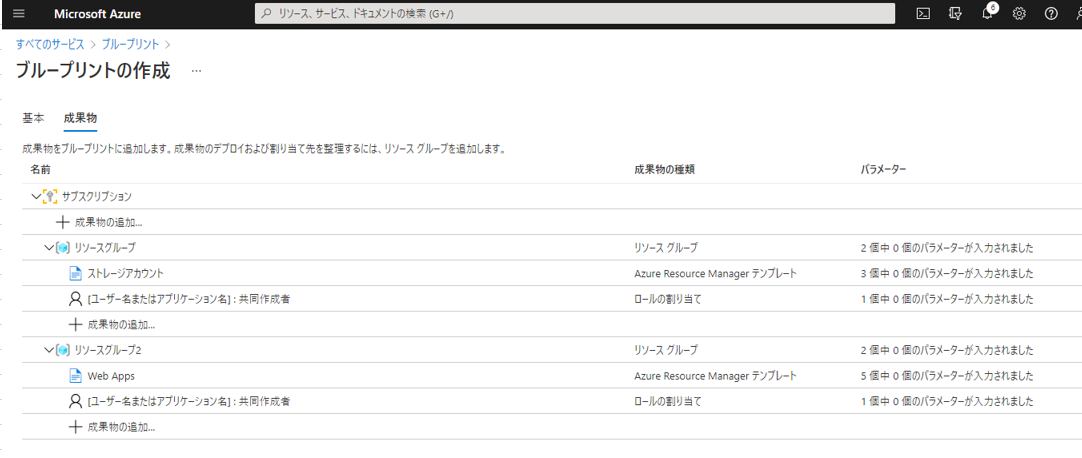Click the ブループリントの作成 page title

(92, 70)
